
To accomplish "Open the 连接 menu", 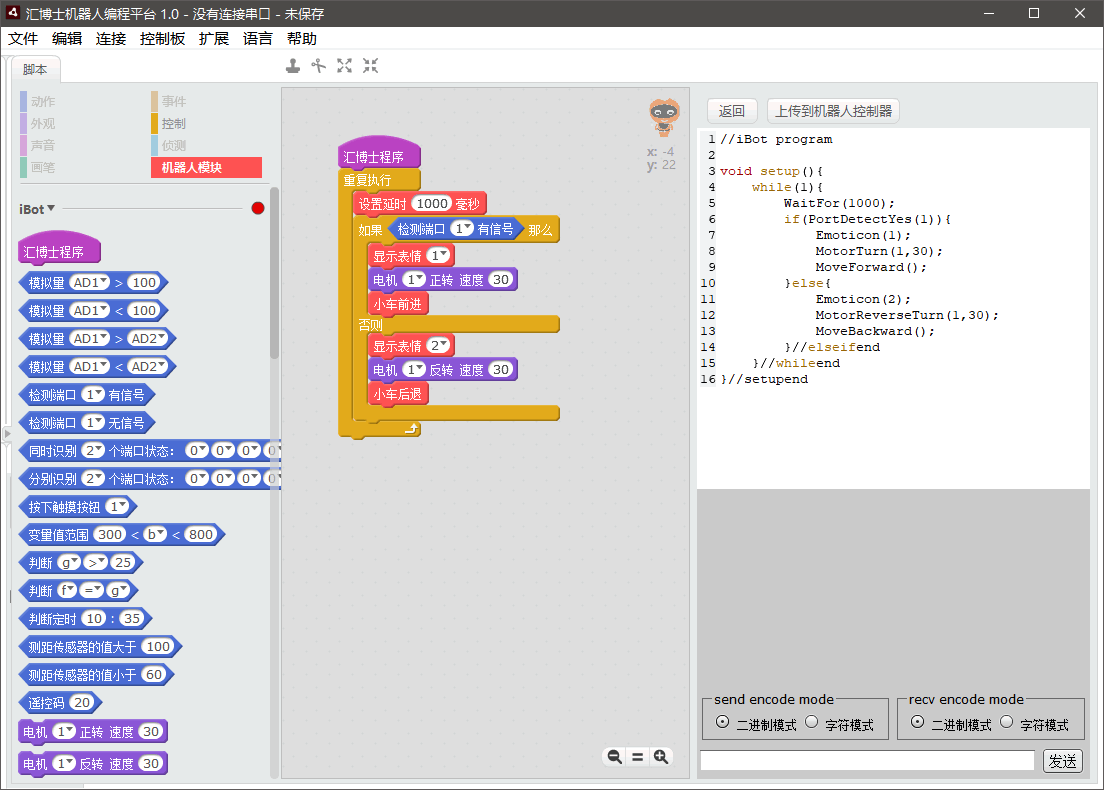I will [x=111, y=38].
